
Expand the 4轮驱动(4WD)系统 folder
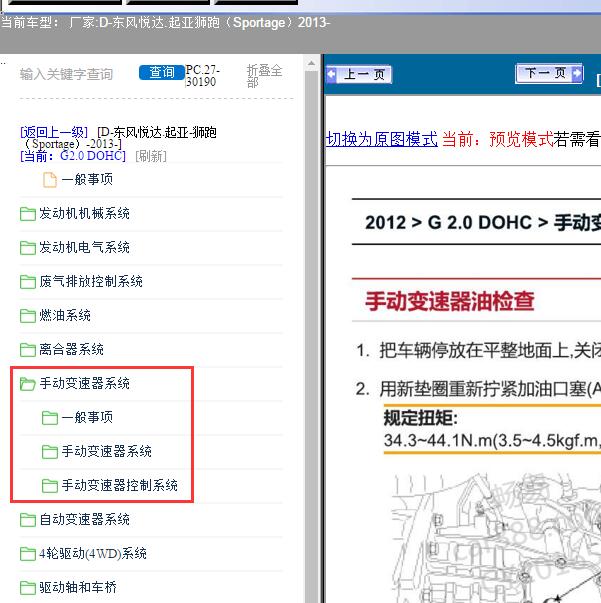coord(93,553)
